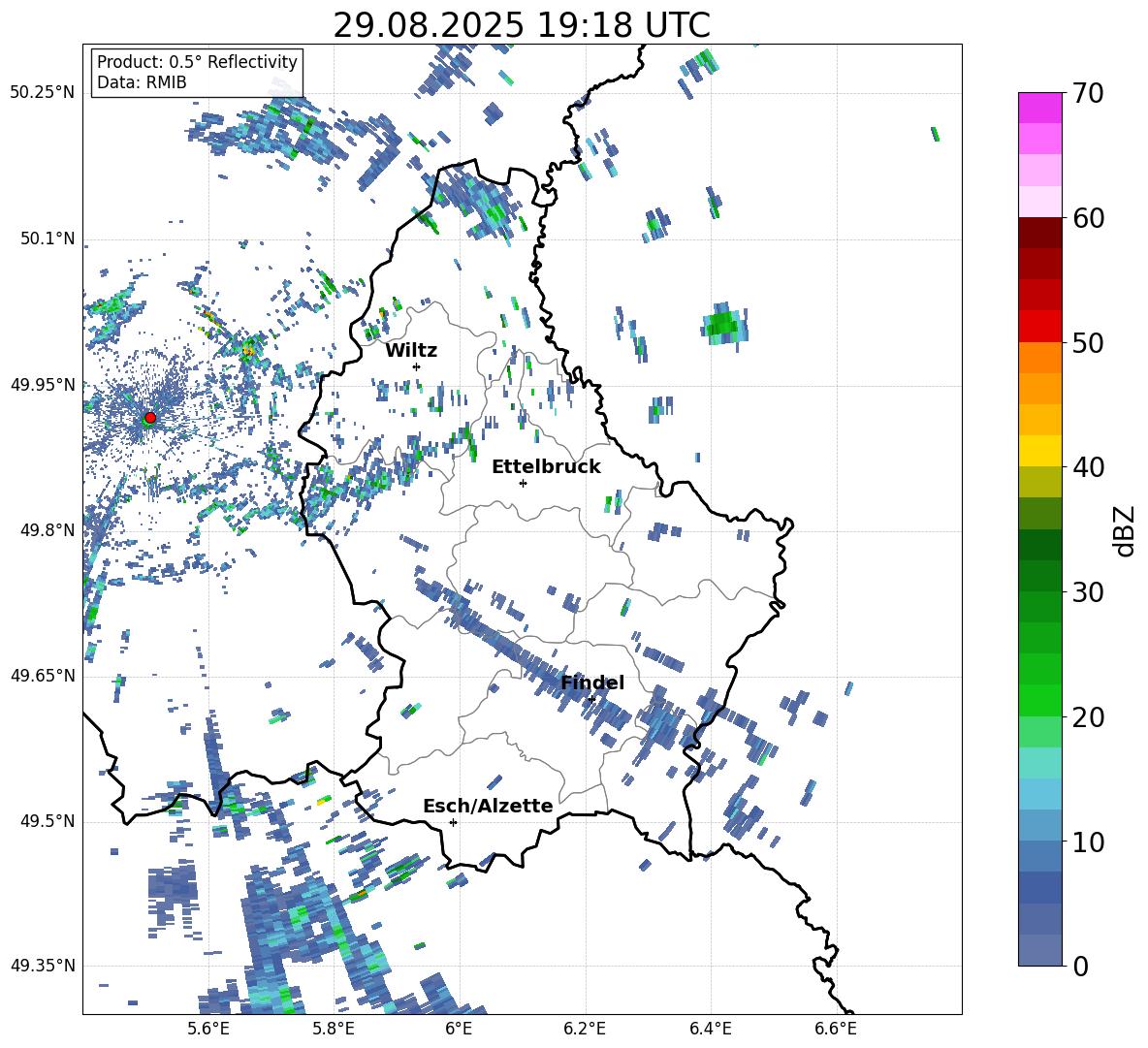
Task: Click the 50 value on the colorbar
Action: (1088, 342)
